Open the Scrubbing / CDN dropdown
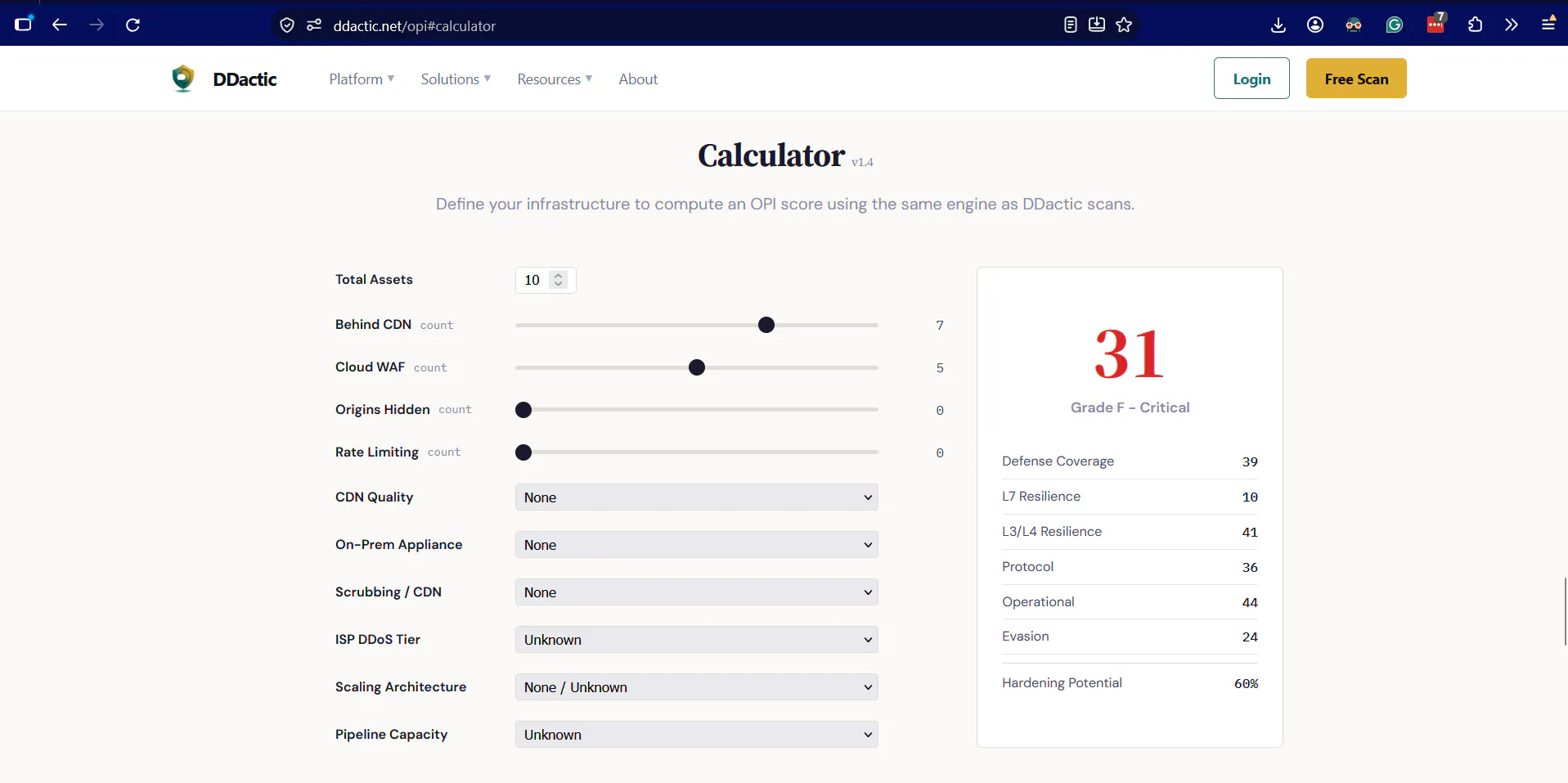 tap(696, 592)
